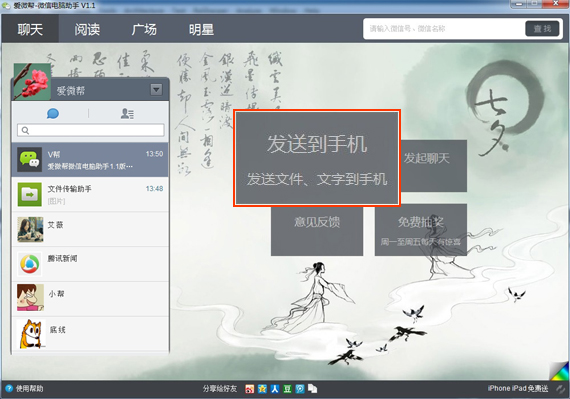Expand the 爱微帮 account dropdown arrow
Image resolution: width=570 pixels, height=399 pixels.
click(x=156, y=89)
